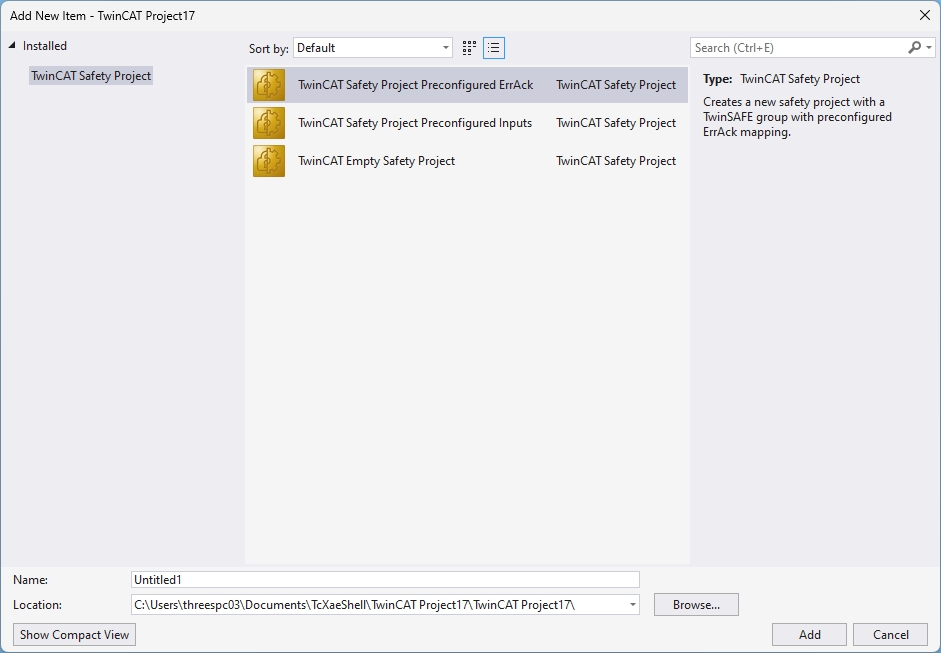Click the TwinCAT Empty Safety Project icon
The height and width of the screenshot is (653, 941).
(269, 161)
